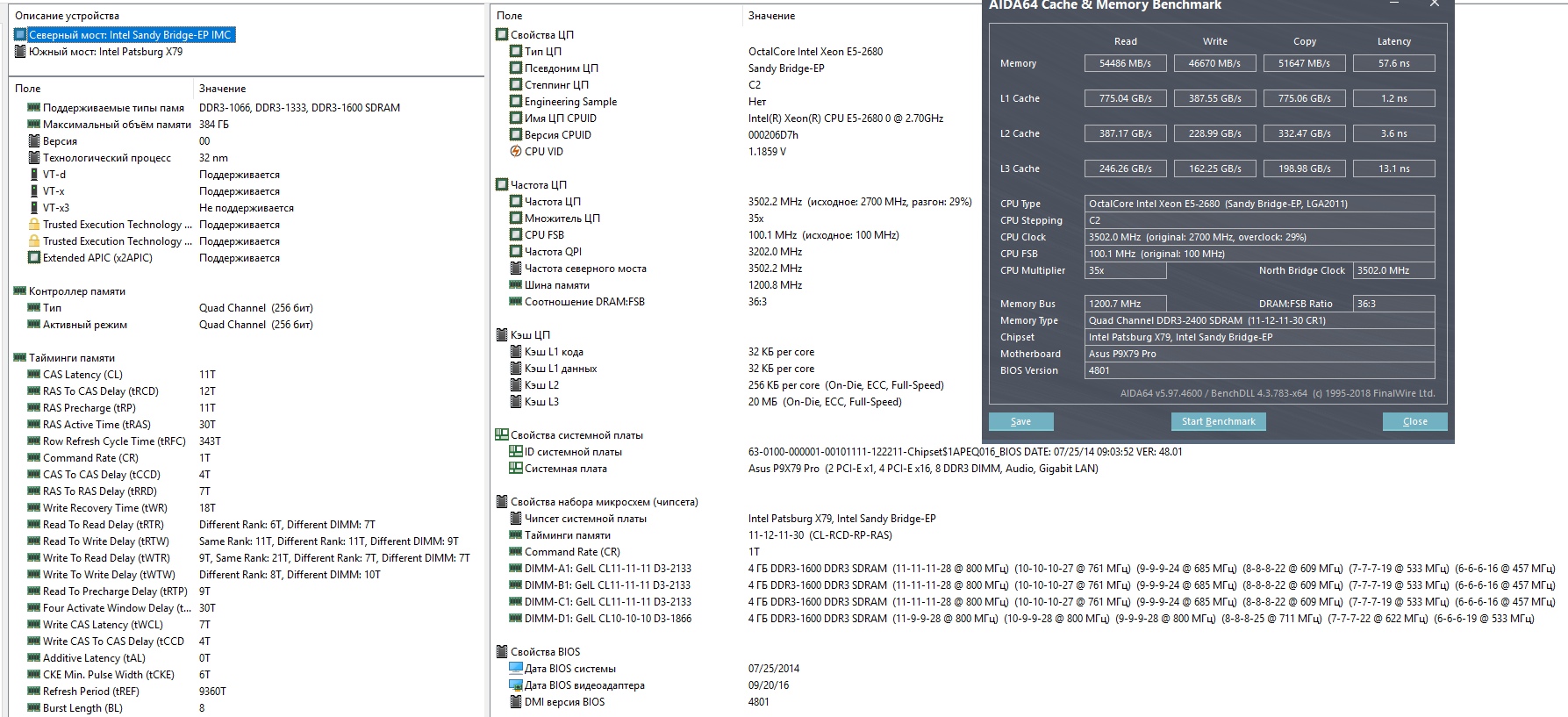Click the Motherboard field showing Asus P9X79 Pro
This screenshot has height=717, width=1568.
[1260, 354]
